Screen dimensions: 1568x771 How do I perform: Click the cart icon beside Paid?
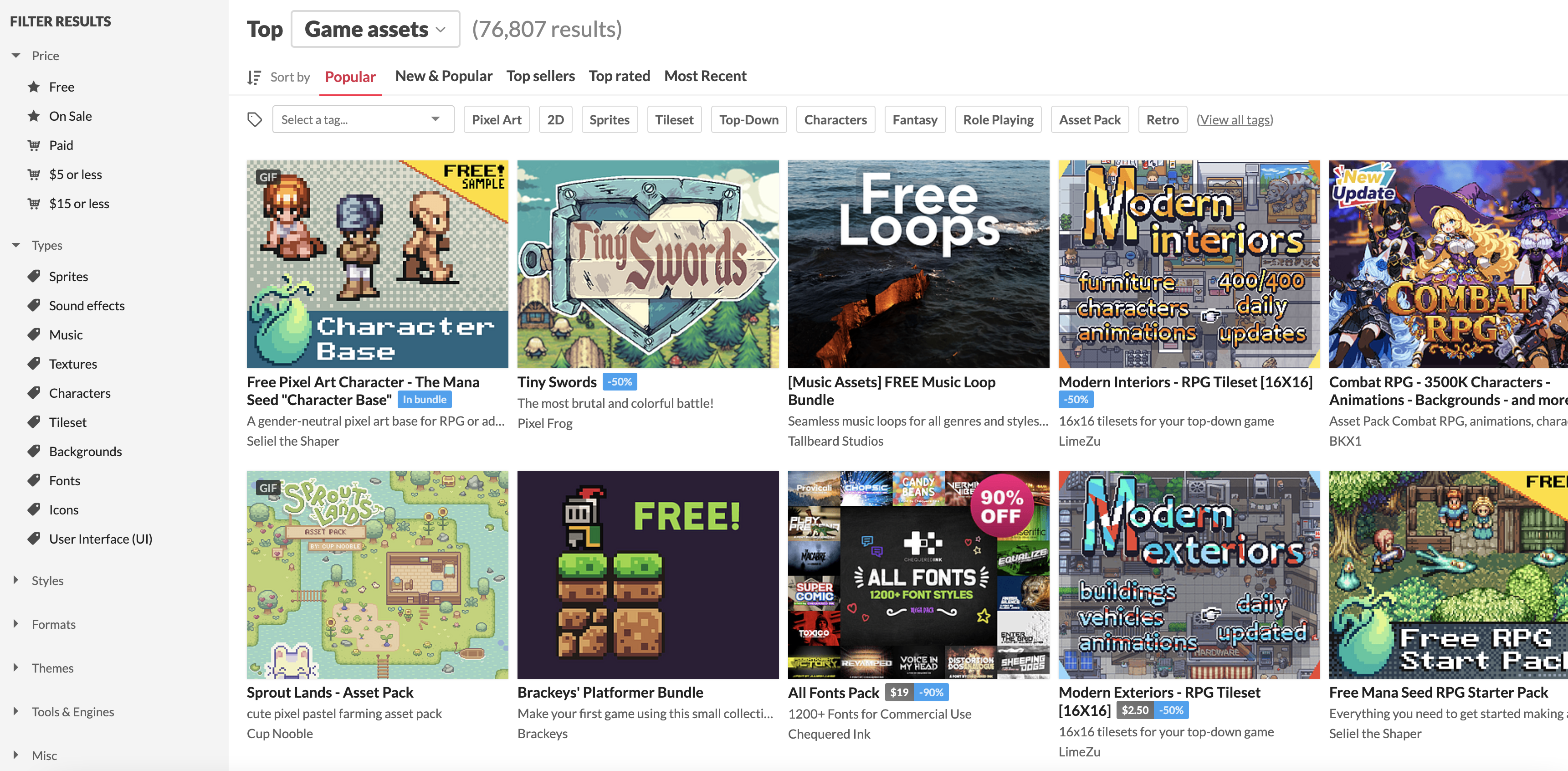[x=34, y=145]
